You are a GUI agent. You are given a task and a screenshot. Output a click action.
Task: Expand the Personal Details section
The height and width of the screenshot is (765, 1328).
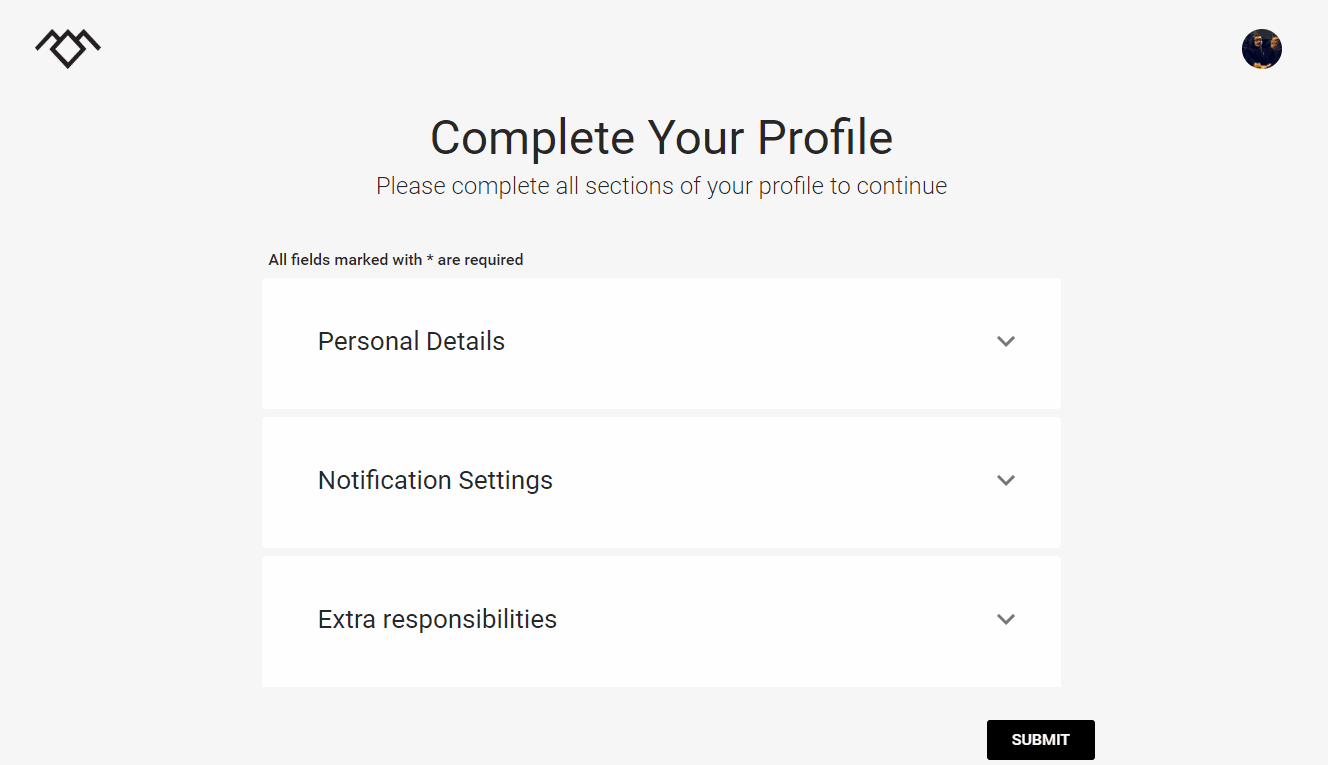660,341
